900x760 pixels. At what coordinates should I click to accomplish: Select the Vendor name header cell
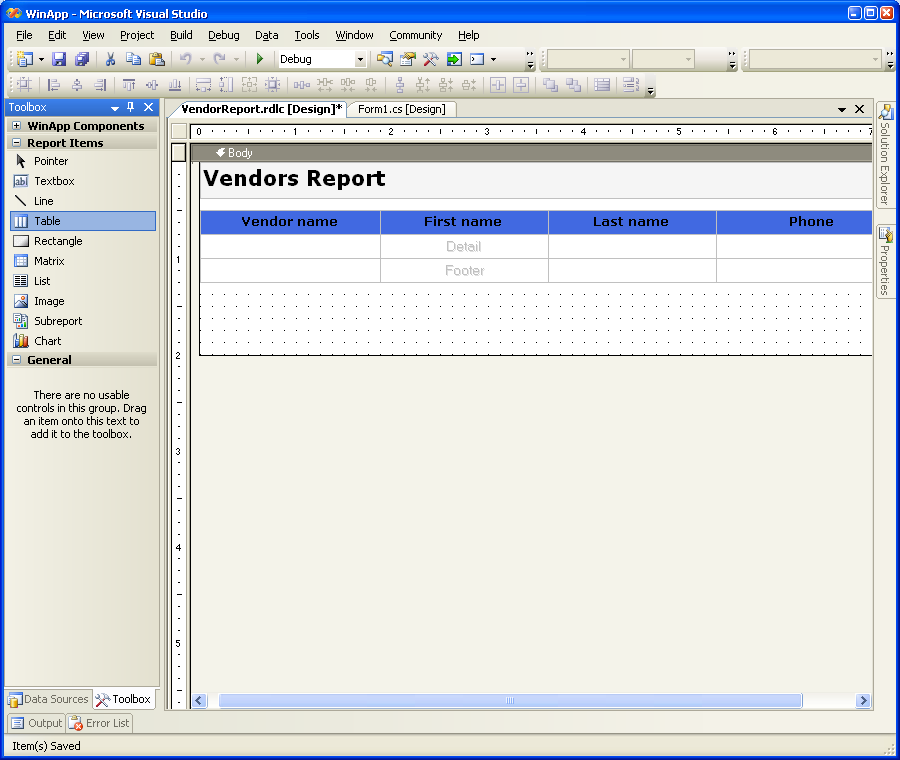(x=290, y=222)
